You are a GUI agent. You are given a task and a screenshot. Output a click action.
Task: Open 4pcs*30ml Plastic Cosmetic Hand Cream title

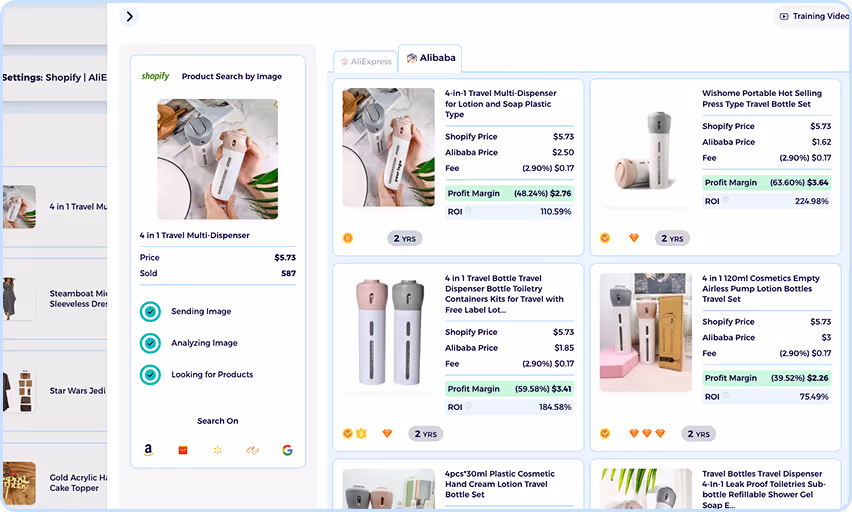click(500, 484)
